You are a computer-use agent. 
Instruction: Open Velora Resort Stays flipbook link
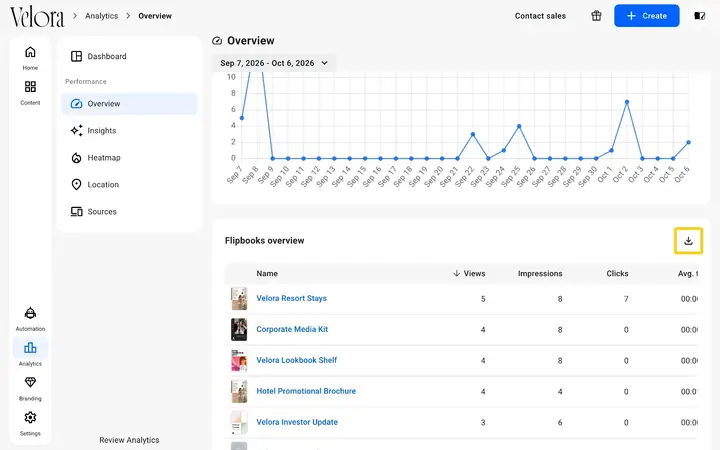tap(291, 298)
